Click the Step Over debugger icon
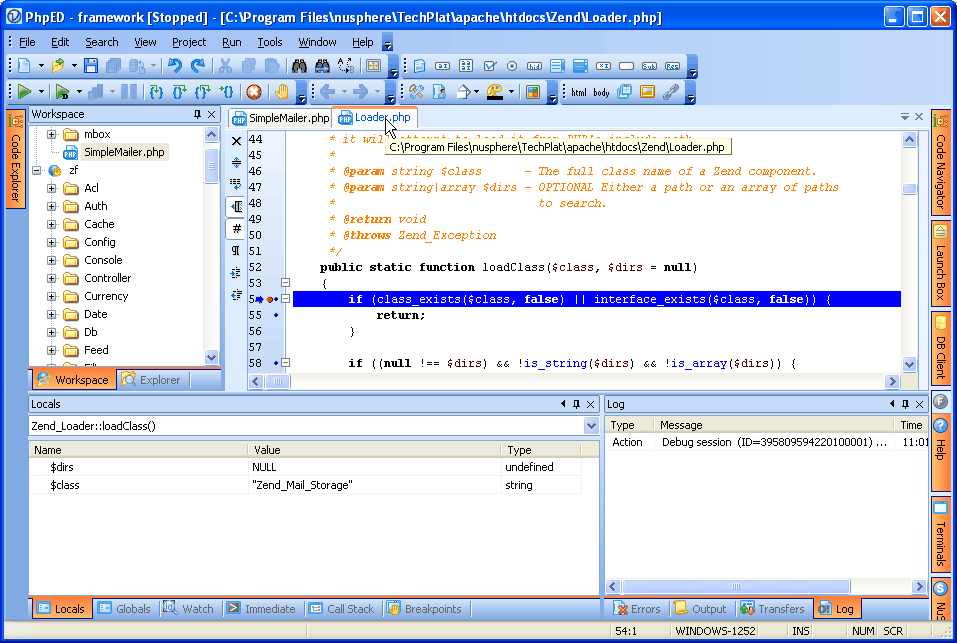This screenshot has height=643, width=957. tap(179, 92)
